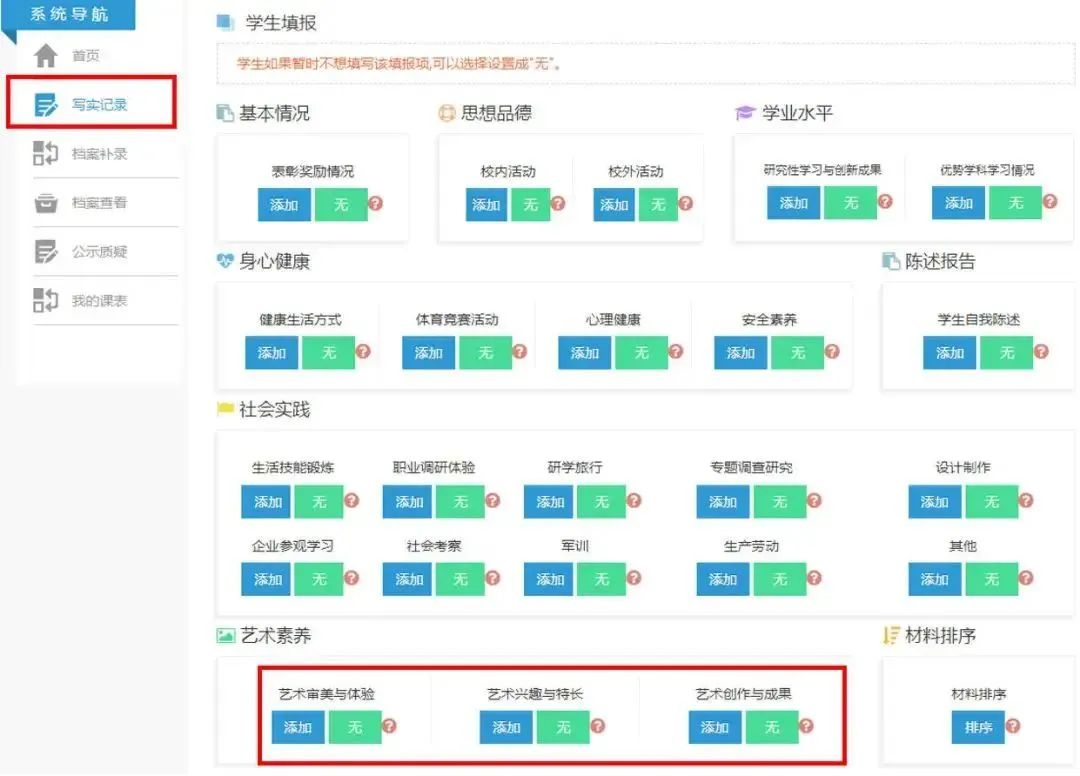Click 添加 under 研学旅行
Viewport: 1080px width, 776px height.
[x=547, y=501]
